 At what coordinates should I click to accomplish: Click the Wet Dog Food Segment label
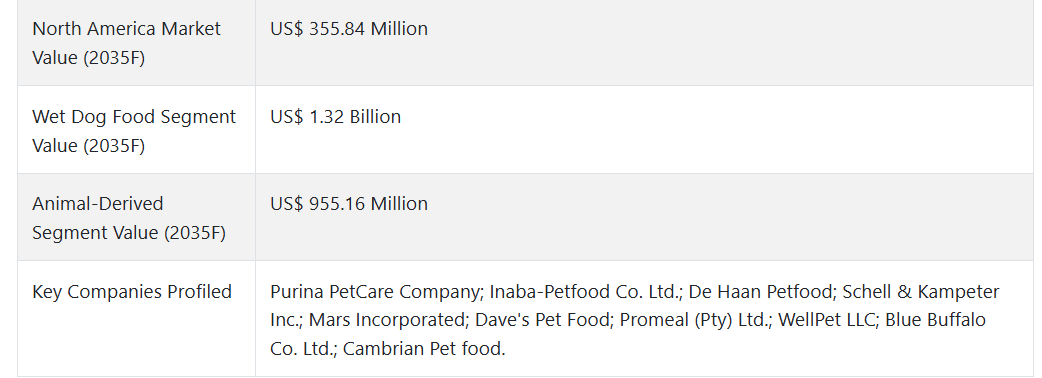134,131
